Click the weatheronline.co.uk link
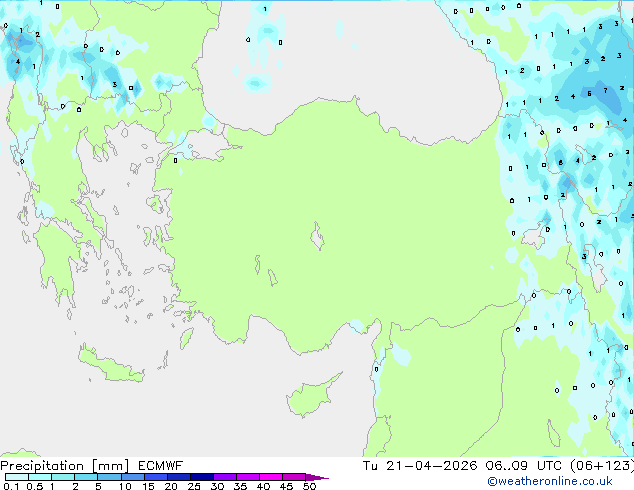Screen dimensions: 634x490 [x=550, y=481]
